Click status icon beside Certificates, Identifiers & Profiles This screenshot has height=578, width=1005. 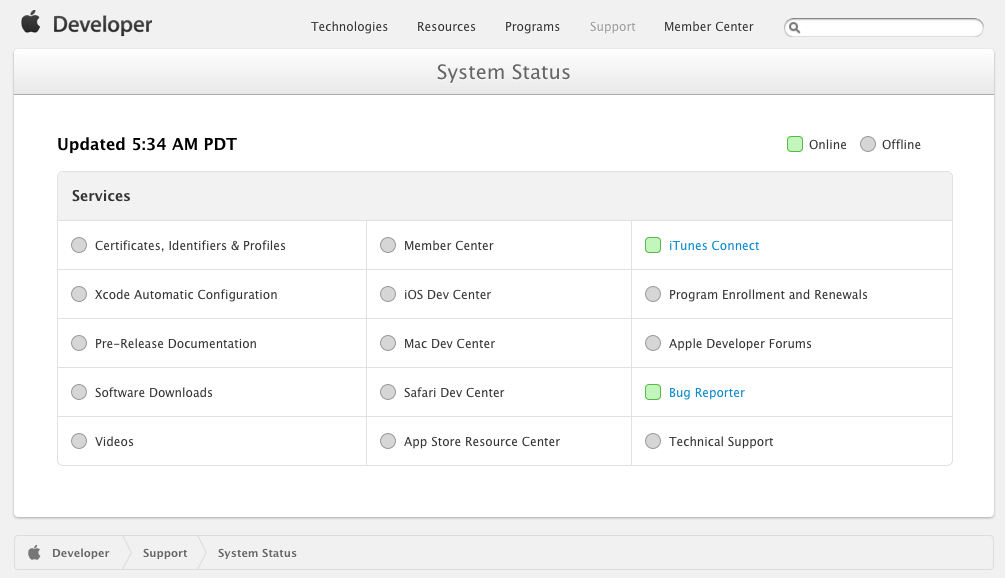(x=79, y=245)
